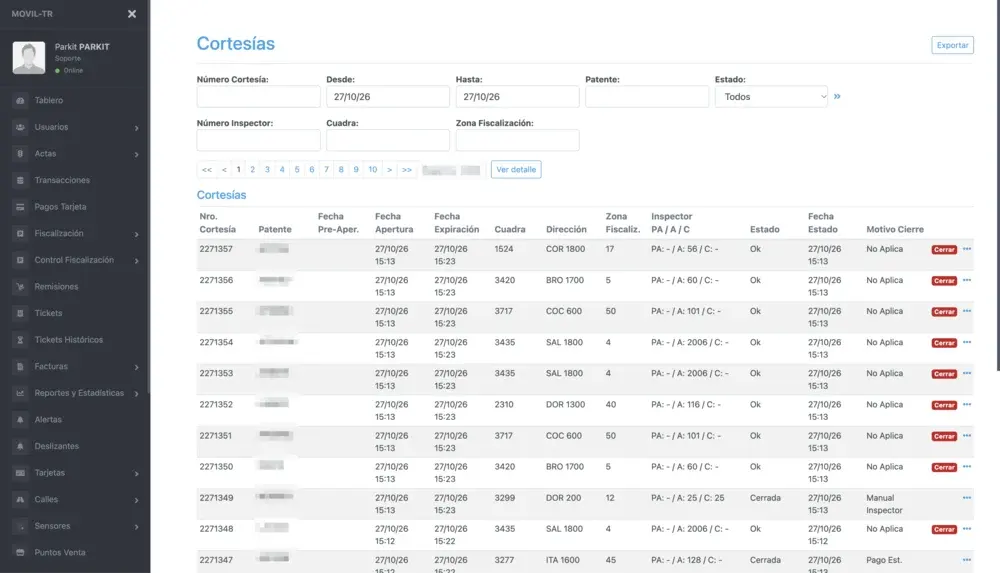Image resolution: width=1000 pixels, height=573 pixels.
Task: Expand the Facturas submenu chevron
Action: pos(136,368)
